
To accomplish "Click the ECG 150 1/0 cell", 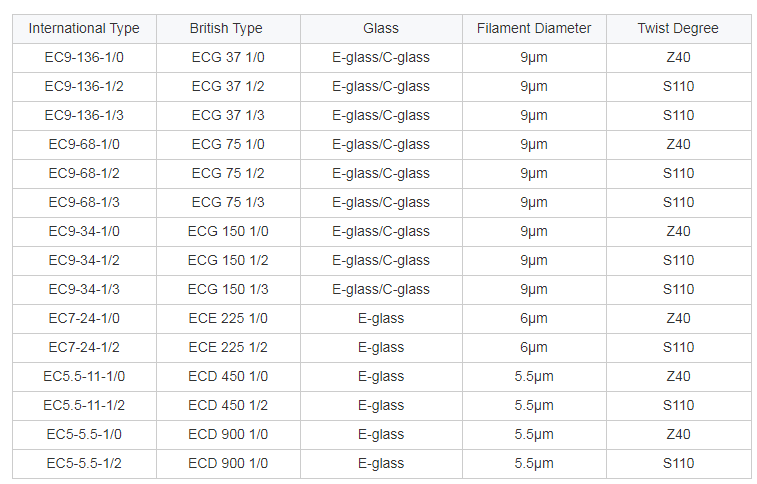I will (228, 231).
